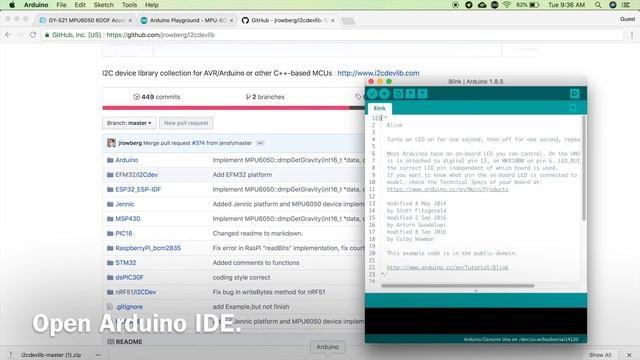Viewport: 640px width, 360px height.
Task: Click the New pull request button
Action: click(186, 123)
